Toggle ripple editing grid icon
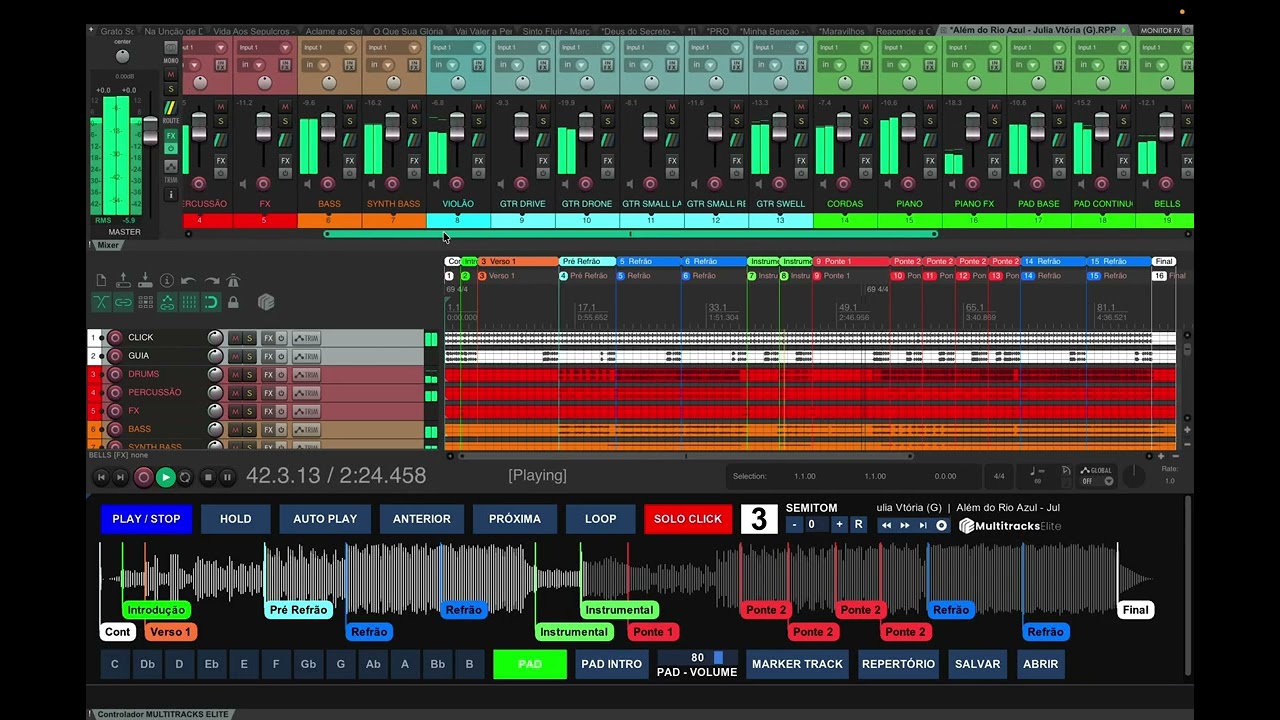This screenshot has width=1280, height=720. (x=145, y=302)
